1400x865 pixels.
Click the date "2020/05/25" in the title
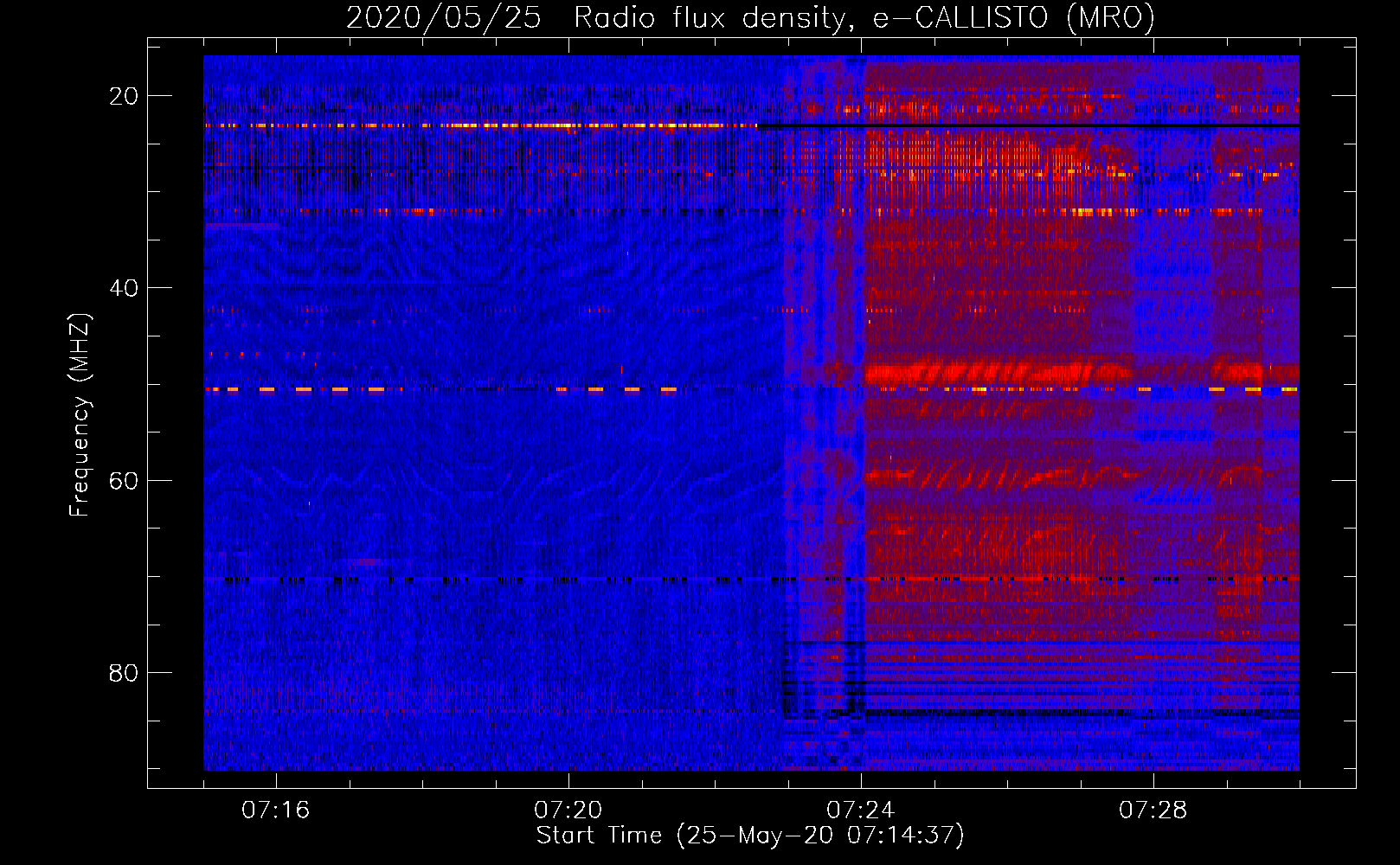444,17
